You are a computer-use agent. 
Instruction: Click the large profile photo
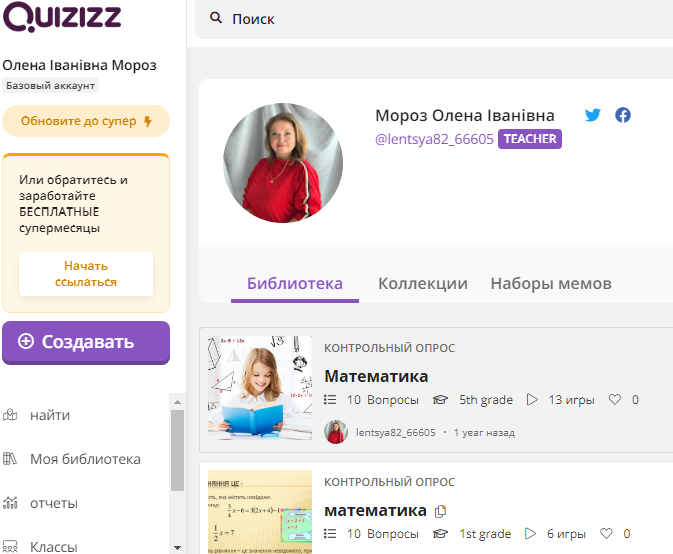click(x=283, y=163)
